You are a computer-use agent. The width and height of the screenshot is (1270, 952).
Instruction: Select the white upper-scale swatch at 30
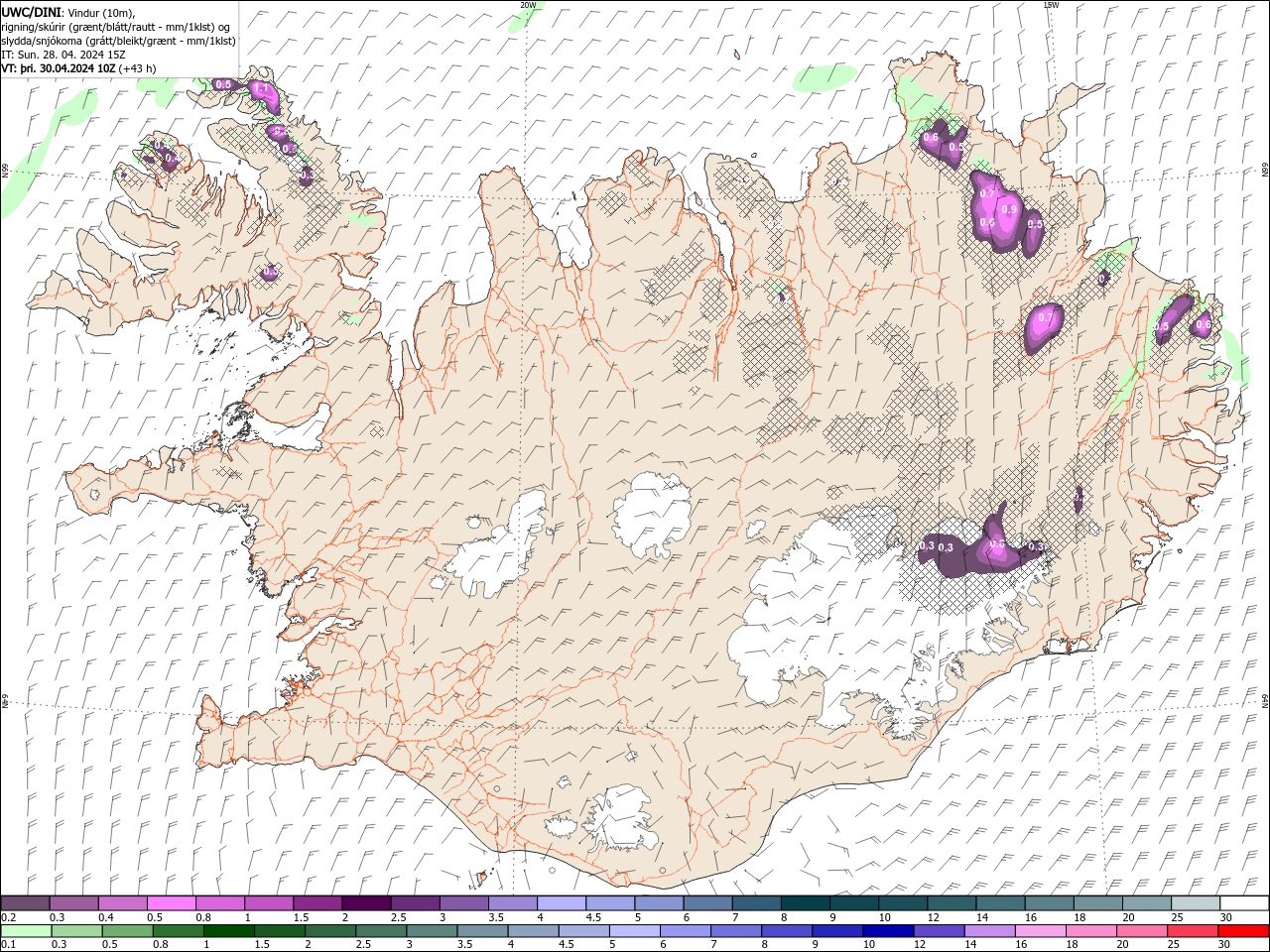1243,902
